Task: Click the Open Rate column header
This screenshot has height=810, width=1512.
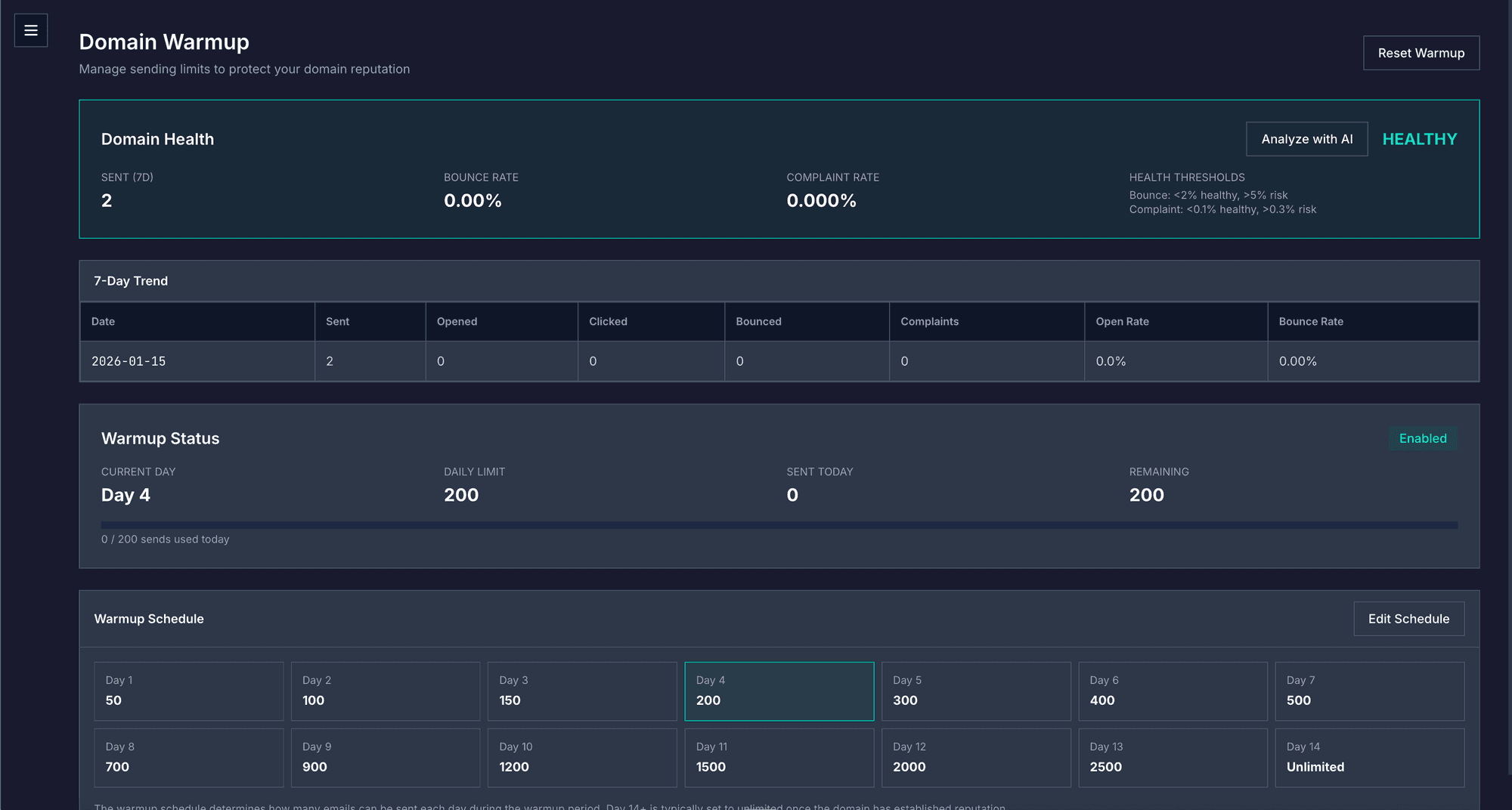Action: pyautogui.click(x=1122, y=321)
